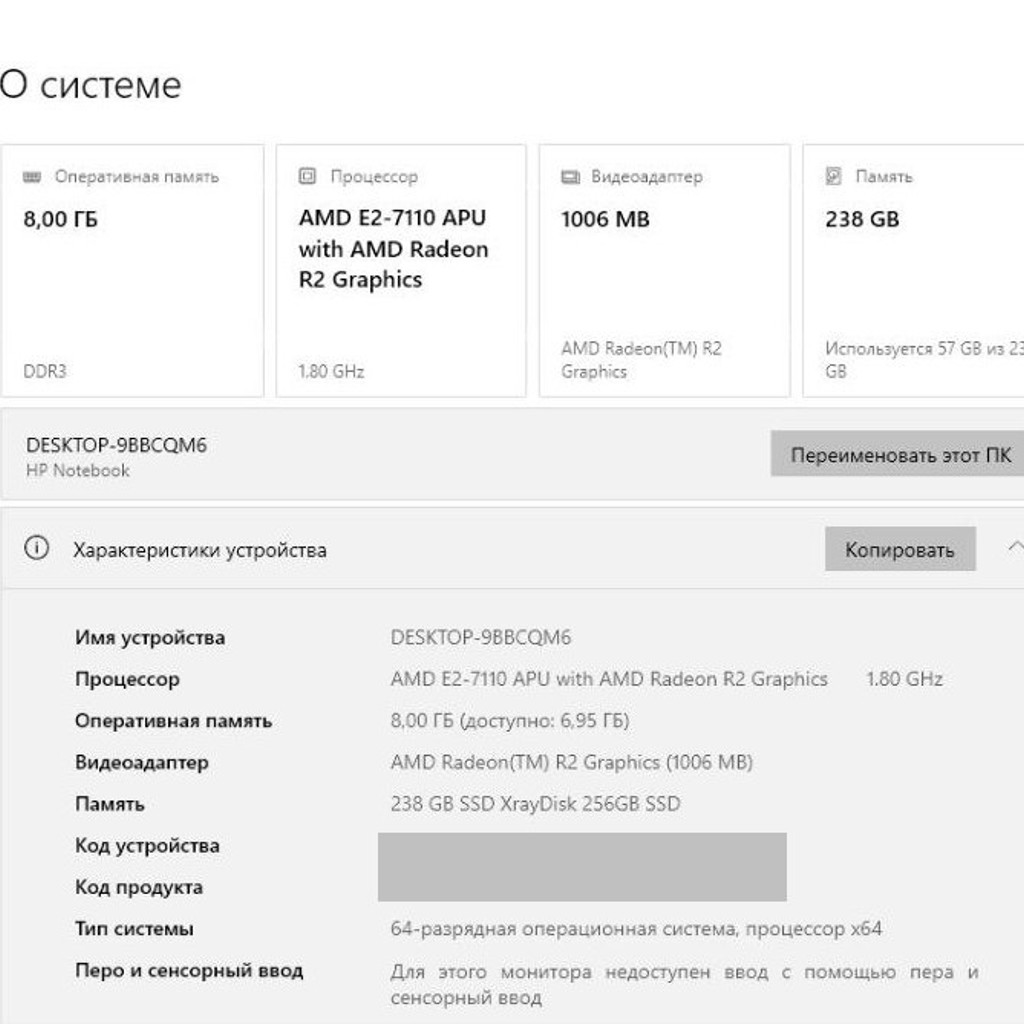Click the Переименовать этот ПК button
Viewport: 1024px width, 1024px height.
(x=897, y=454)
